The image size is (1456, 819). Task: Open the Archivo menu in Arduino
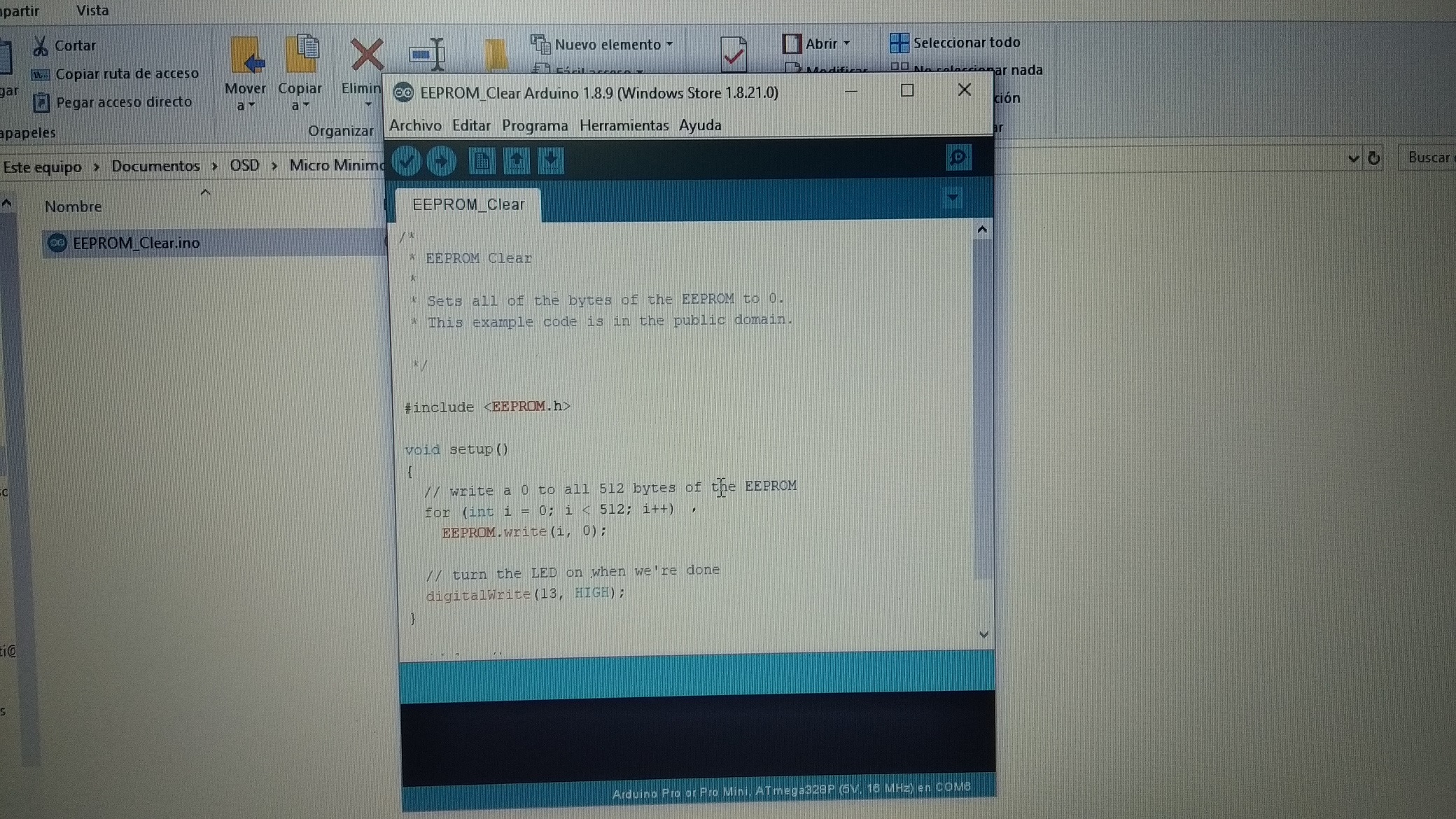coord(415,125)
